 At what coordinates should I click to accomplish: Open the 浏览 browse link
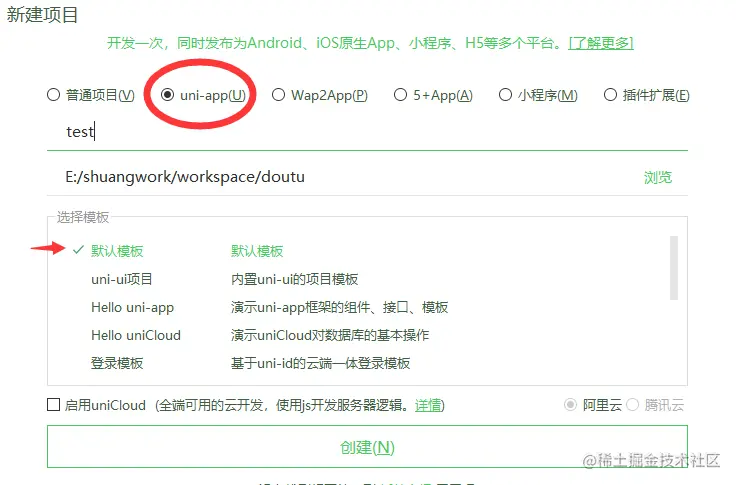(x=658, y=177)
